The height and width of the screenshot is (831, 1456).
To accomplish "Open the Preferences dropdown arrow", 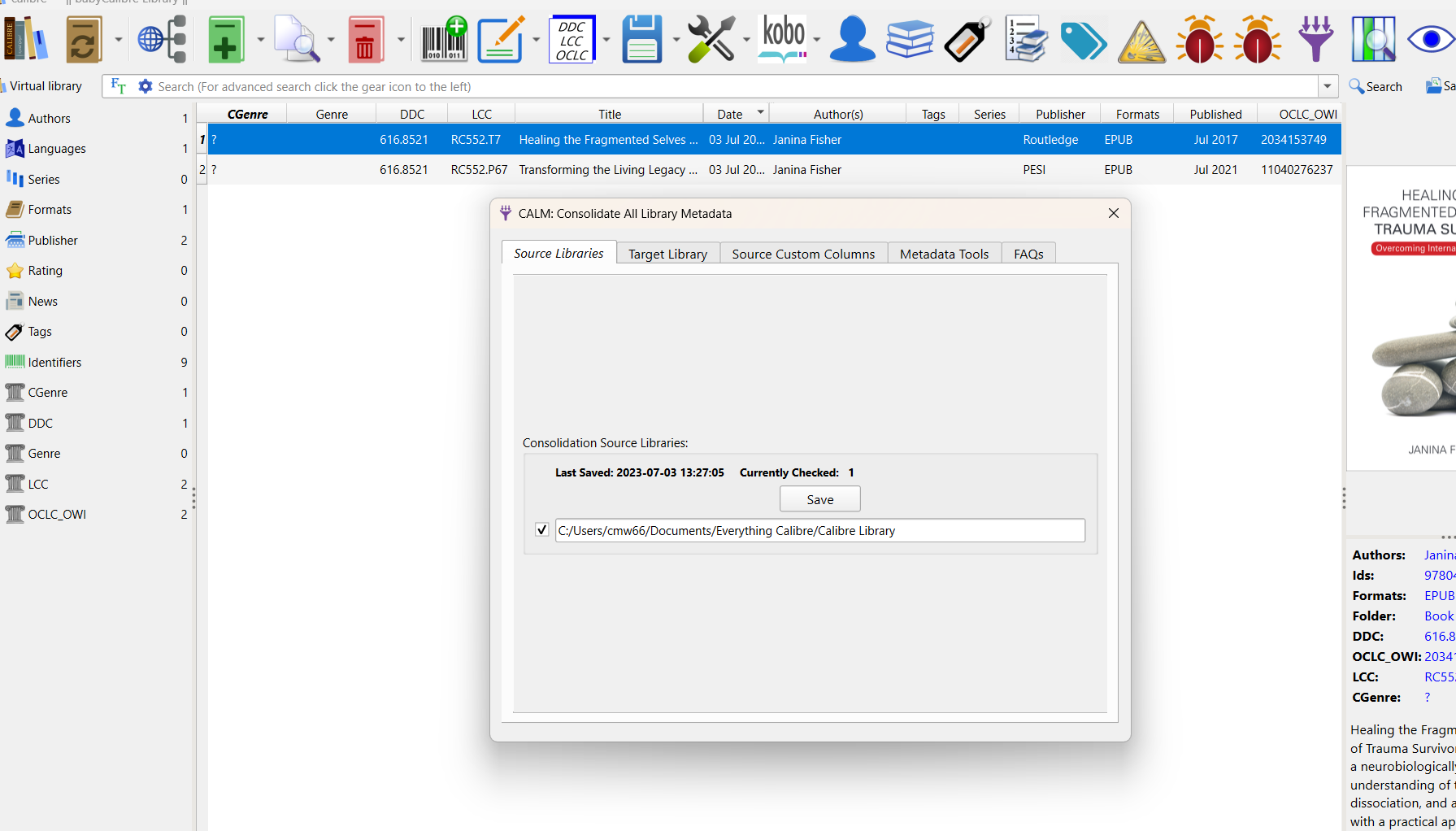I will (746, 39).
